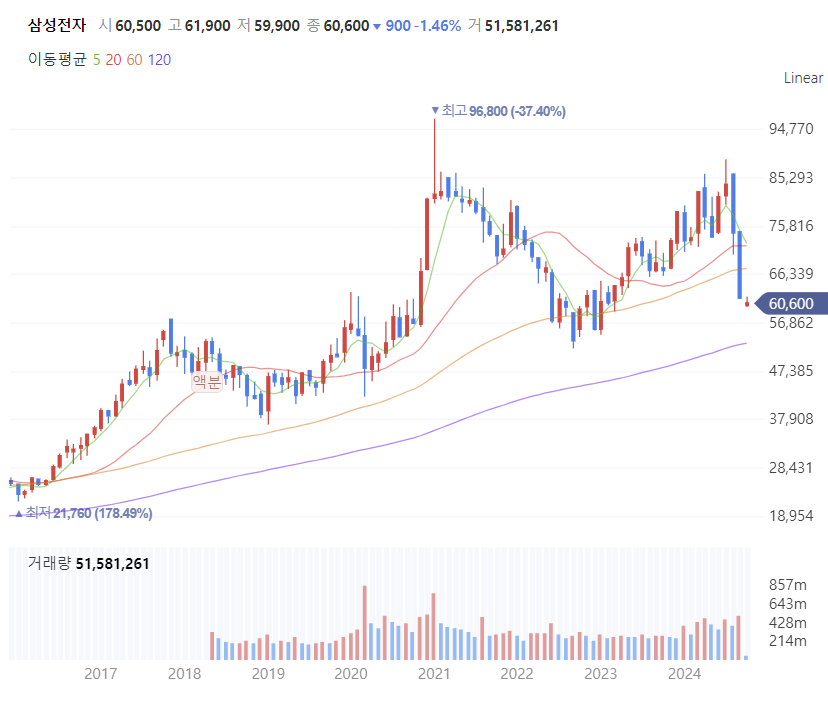Click the 삼성전자 stock name
828x708 pixels.
[57, 25]
